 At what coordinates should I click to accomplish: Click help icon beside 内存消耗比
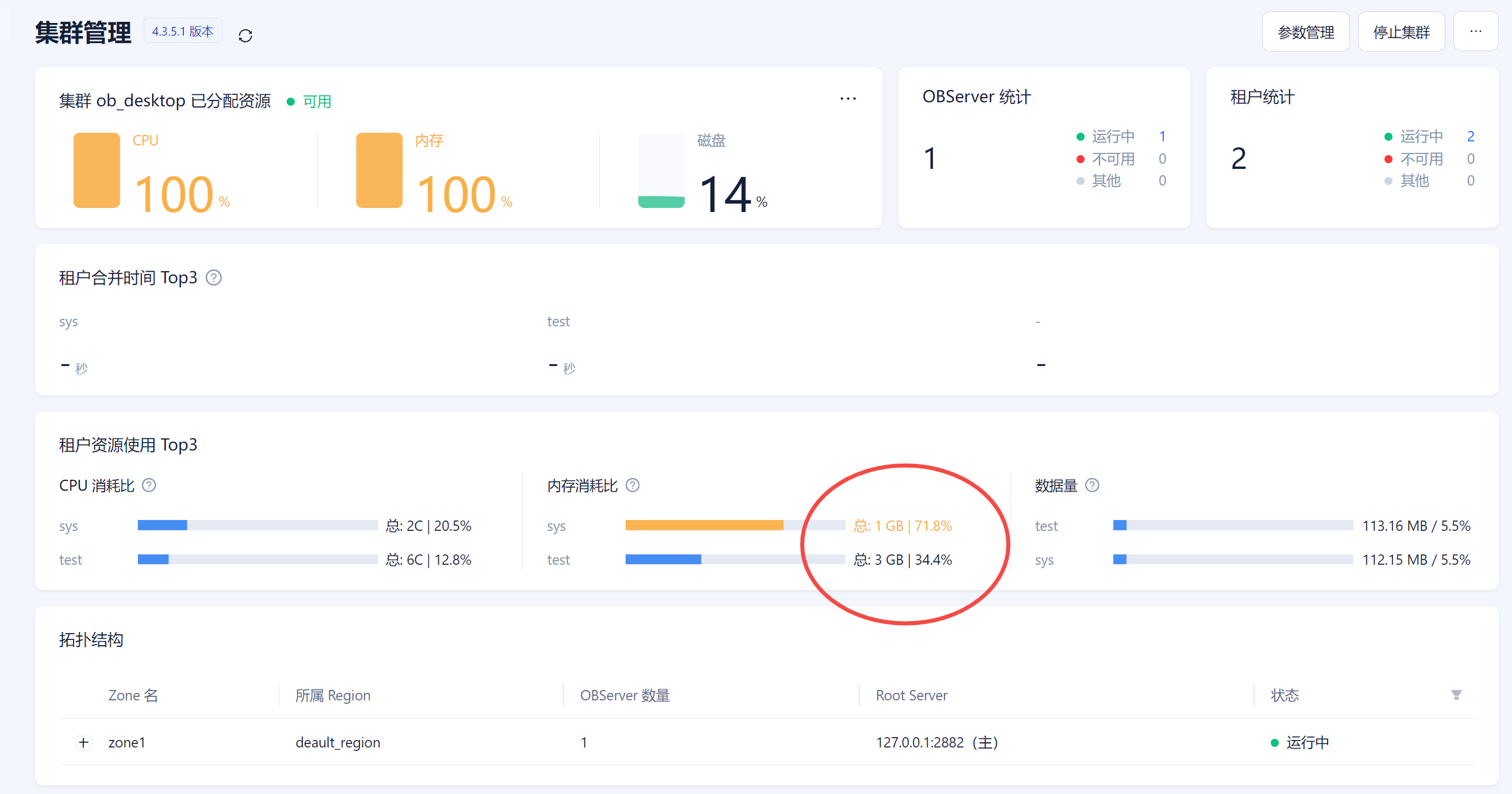point(632,485)
